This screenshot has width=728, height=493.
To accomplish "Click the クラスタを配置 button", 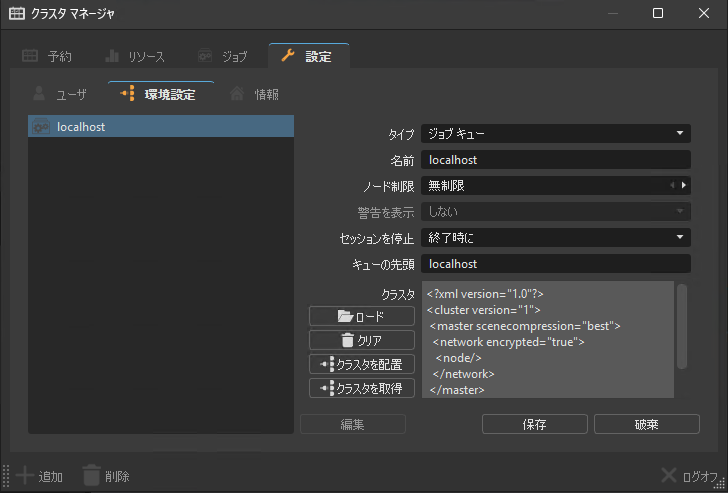I will click(x=362, y=364).
